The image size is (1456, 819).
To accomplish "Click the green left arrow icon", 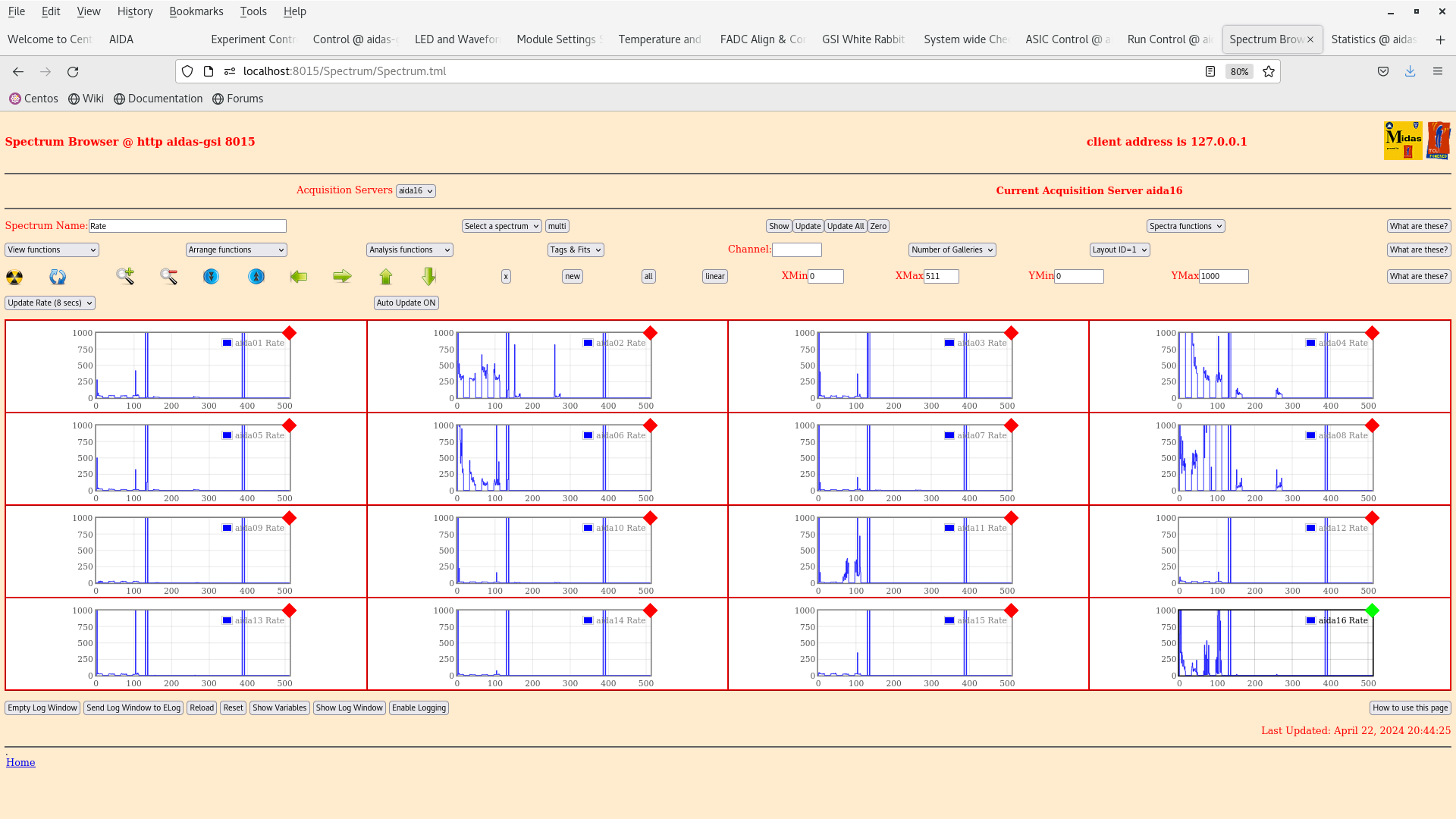I will click(299, 277).
